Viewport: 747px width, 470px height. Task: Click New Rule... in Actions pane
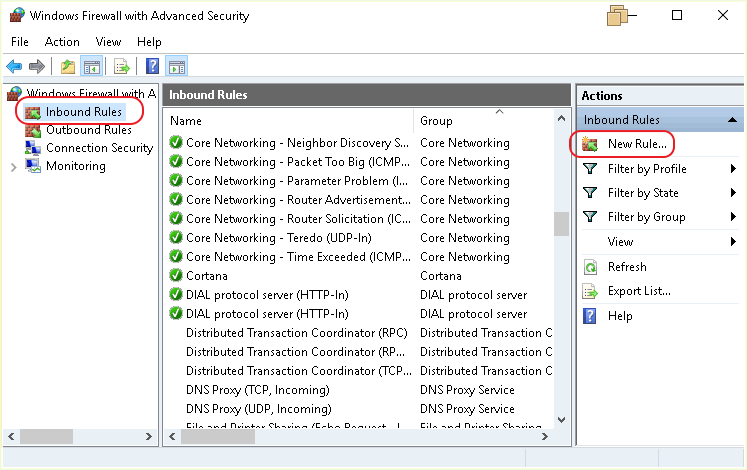[637, 144]
